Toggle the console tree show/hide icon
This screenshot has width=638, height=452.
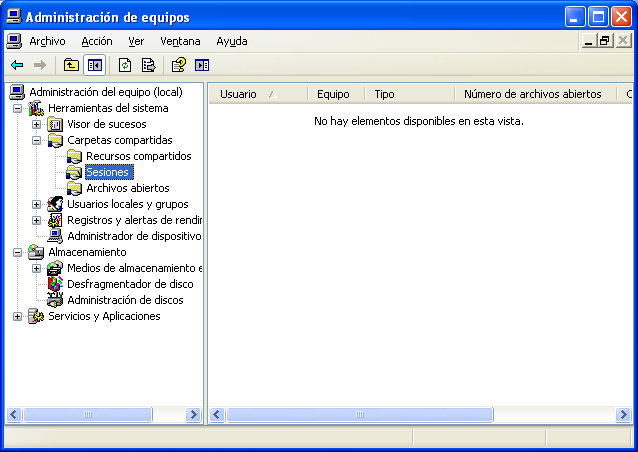(x=95, y=65)
